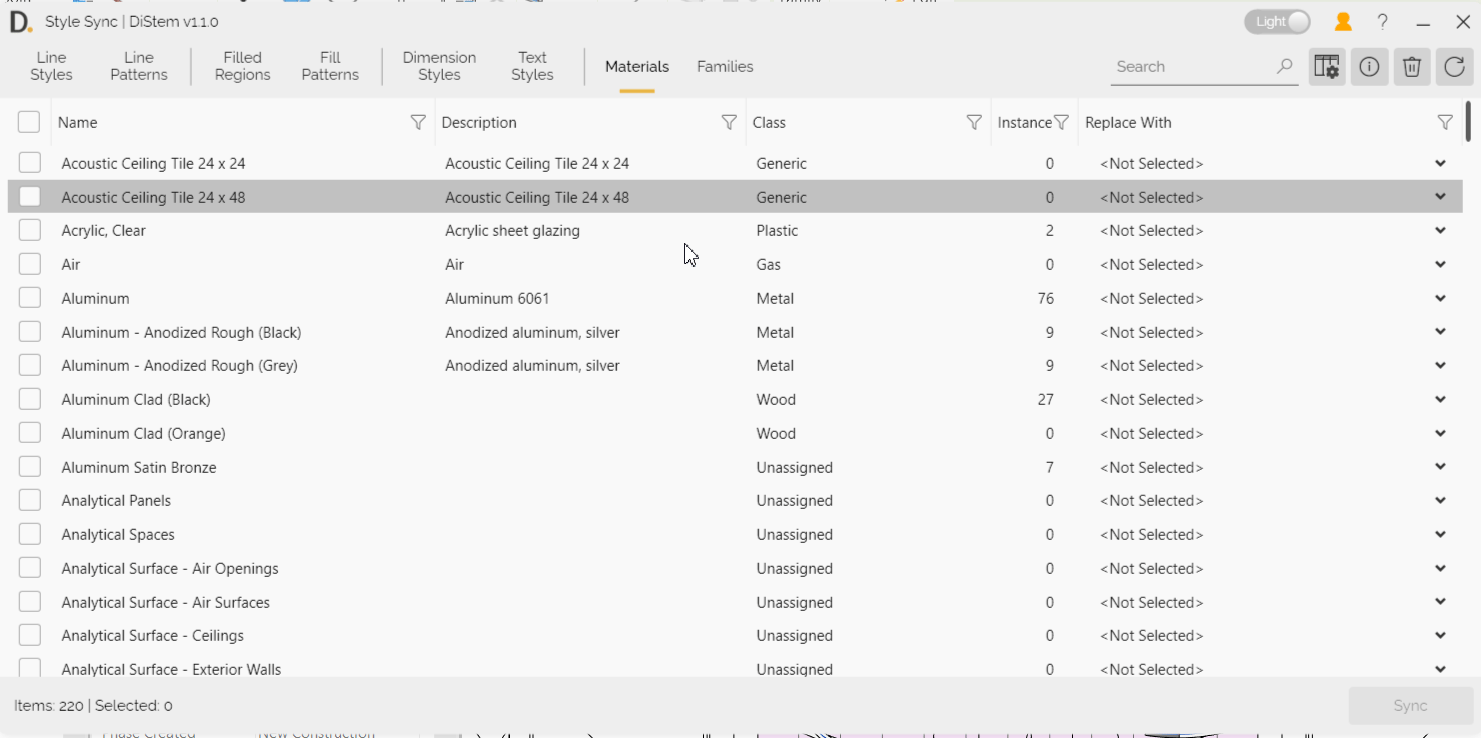Click the DiStem logo icon

pyautogui.click(x=20, y=22)
